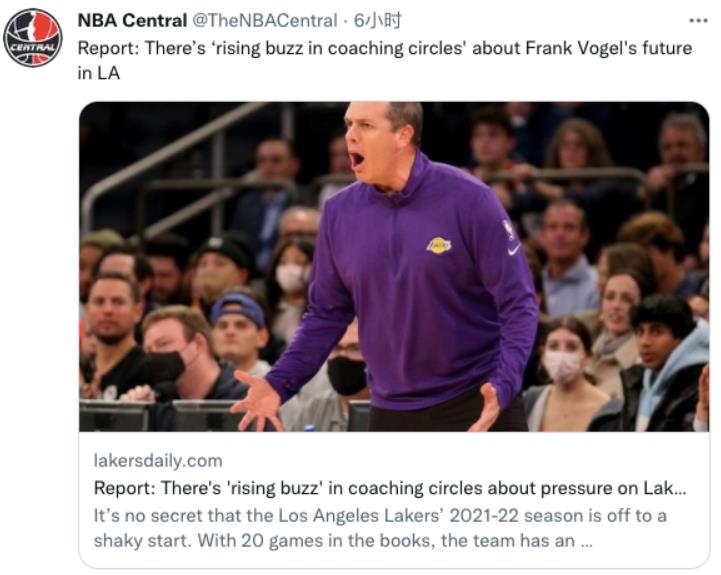Click the black face mask at bottom center
721x575 pixels.
pos(347,375)
